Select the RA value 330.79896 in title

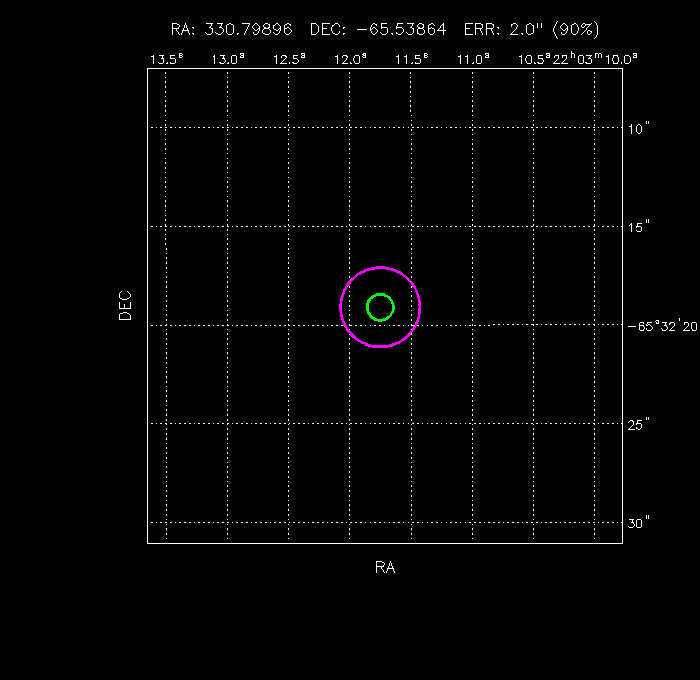tap(249, 30)
